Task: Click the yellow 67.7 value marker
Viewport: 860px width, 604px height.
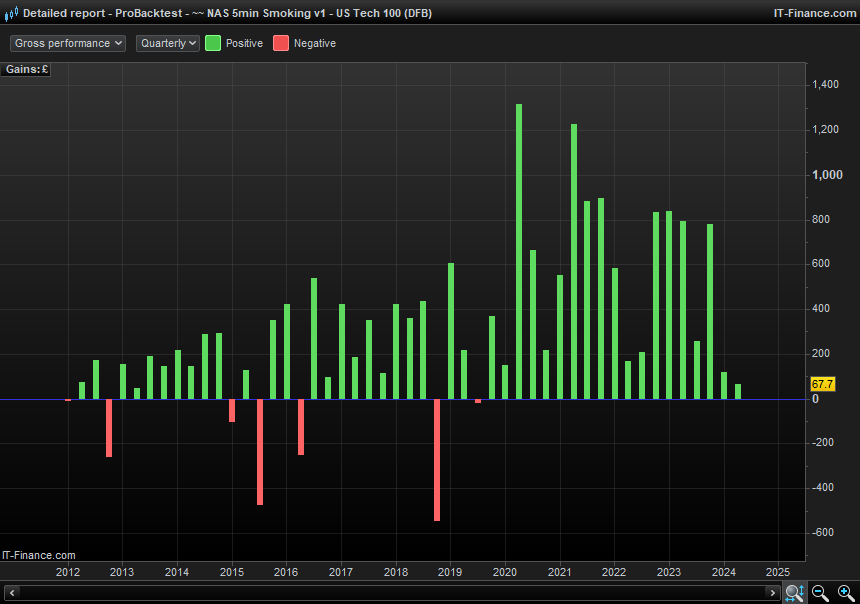Action: tap(822, 384)
